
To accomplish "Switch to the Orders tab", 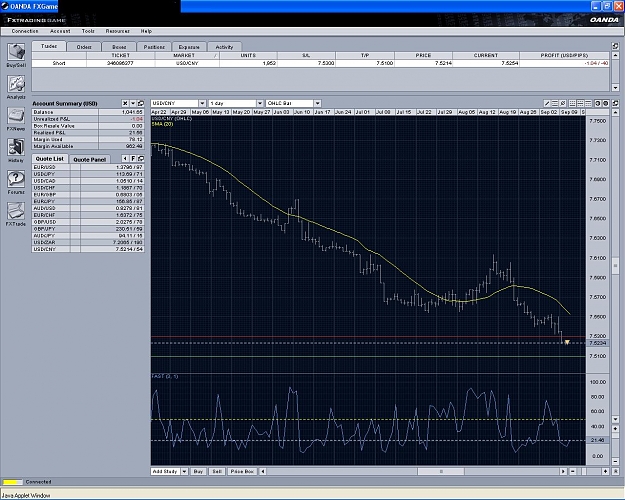I will pos(84,47).
